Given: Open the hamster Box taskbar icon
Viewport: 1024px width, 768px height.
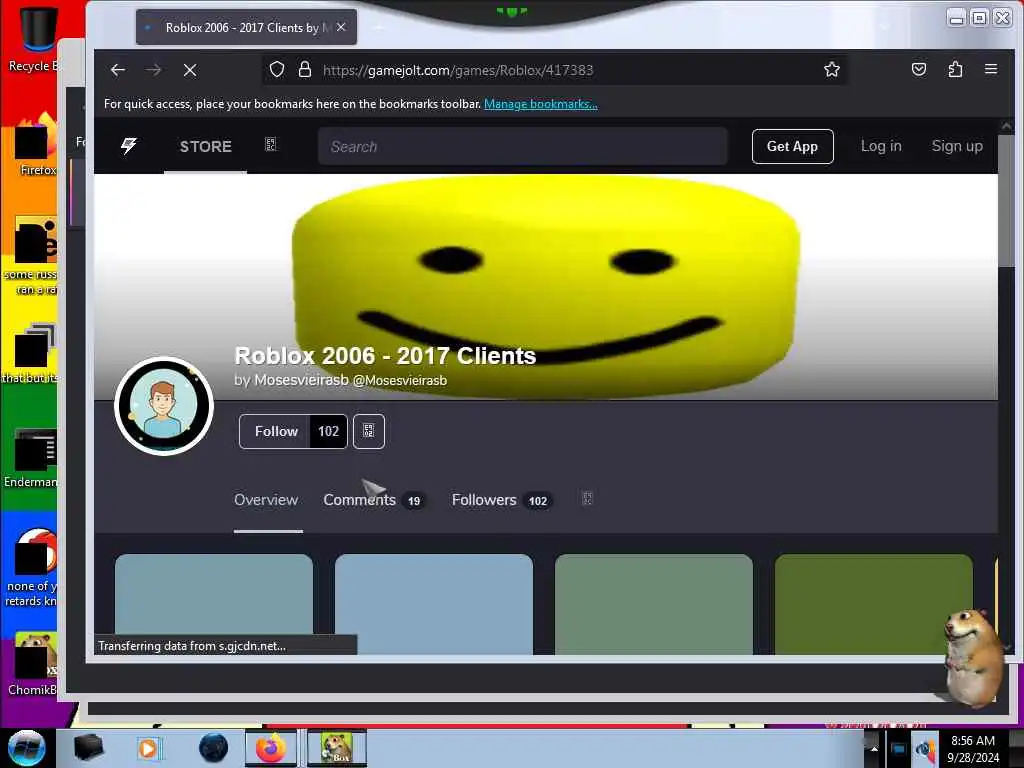Looking at the screenshot, I should tap(337, 748).
